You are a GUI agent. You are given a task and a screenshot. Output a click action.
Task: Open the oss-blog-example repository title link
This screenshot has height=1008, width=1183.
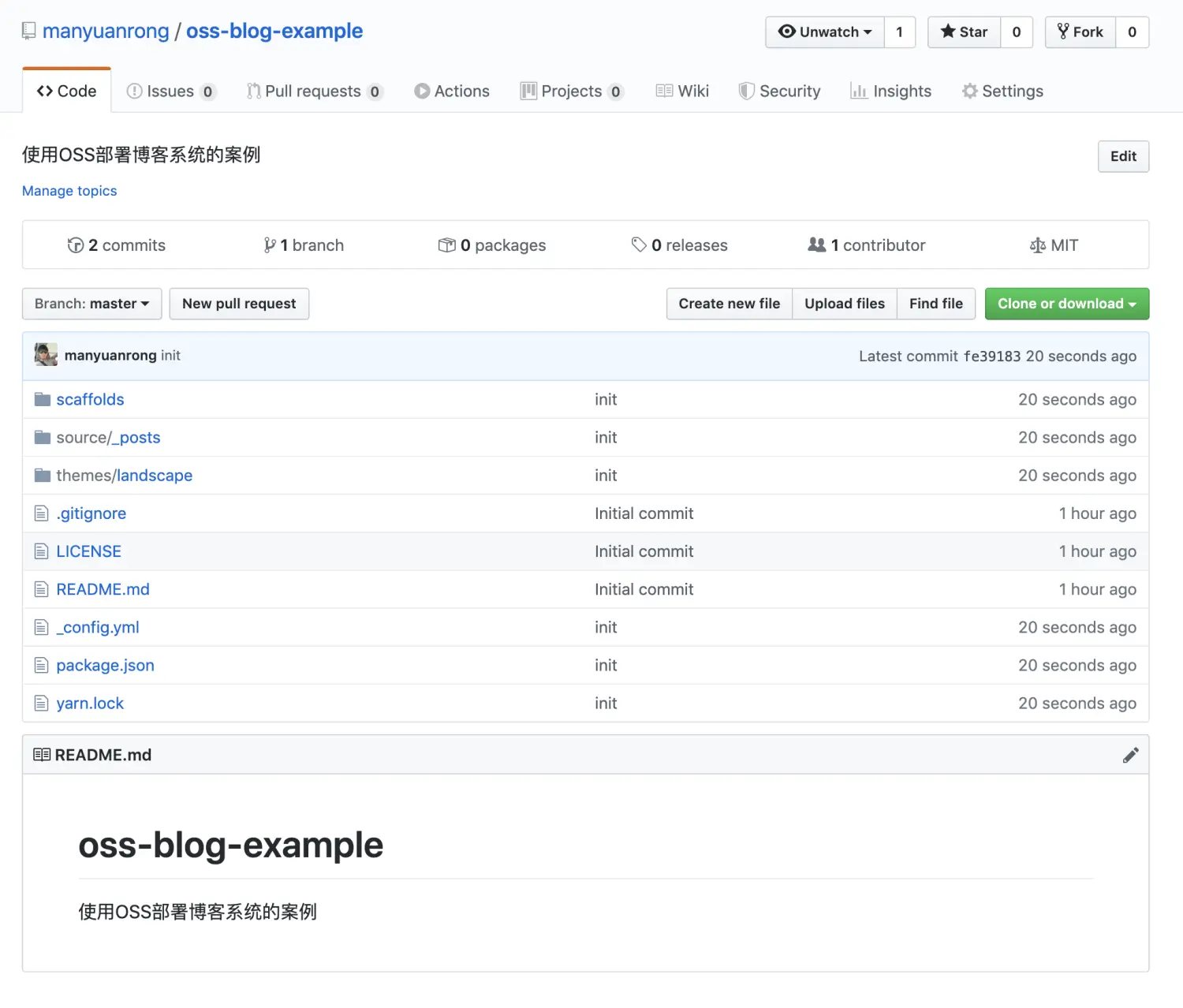tap(274, 31)
